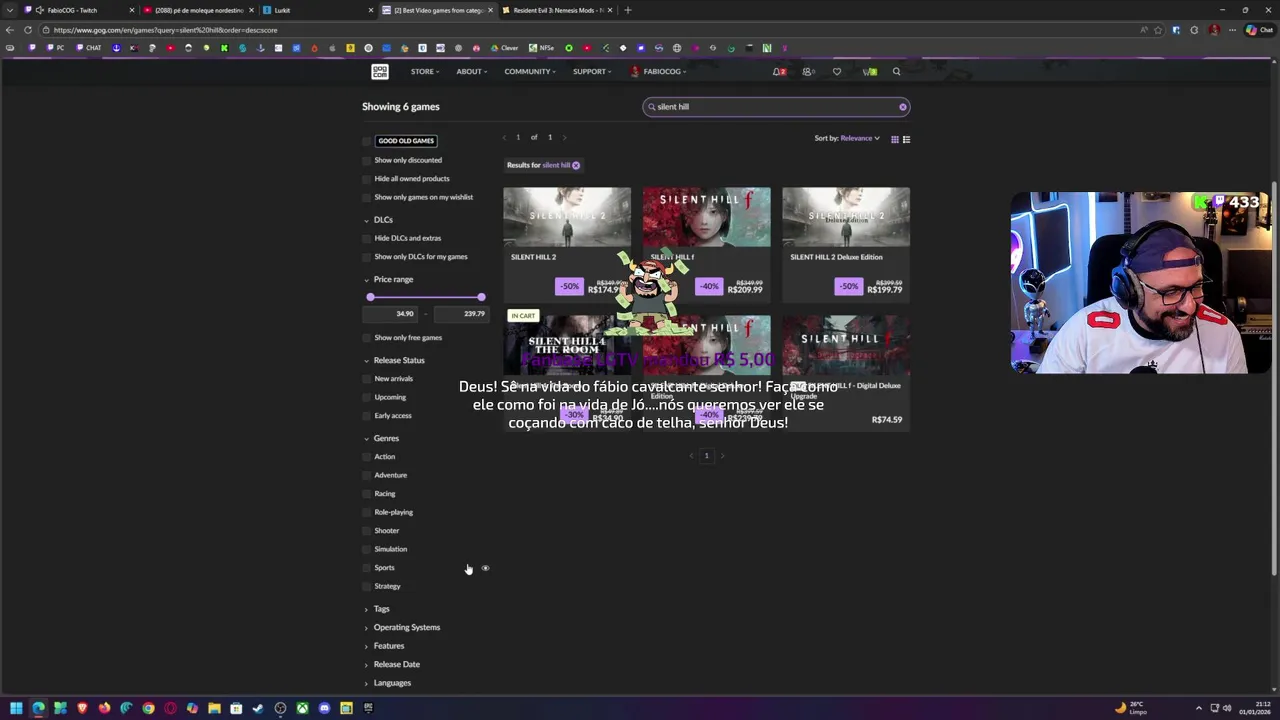
Task: Open GOG notifications bell icon
Action: click(779, 71)
